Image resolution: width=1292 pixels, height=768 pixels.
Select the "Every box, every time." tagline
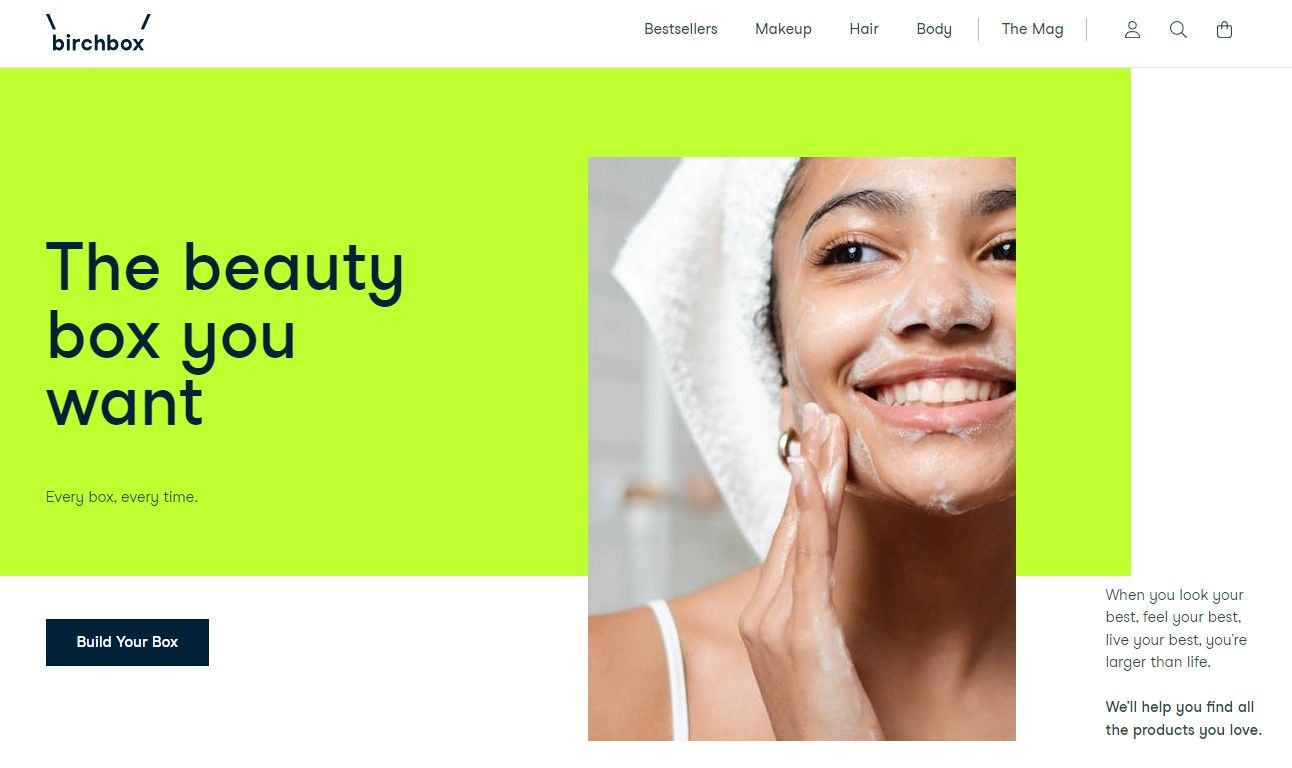tap(122, 497)
